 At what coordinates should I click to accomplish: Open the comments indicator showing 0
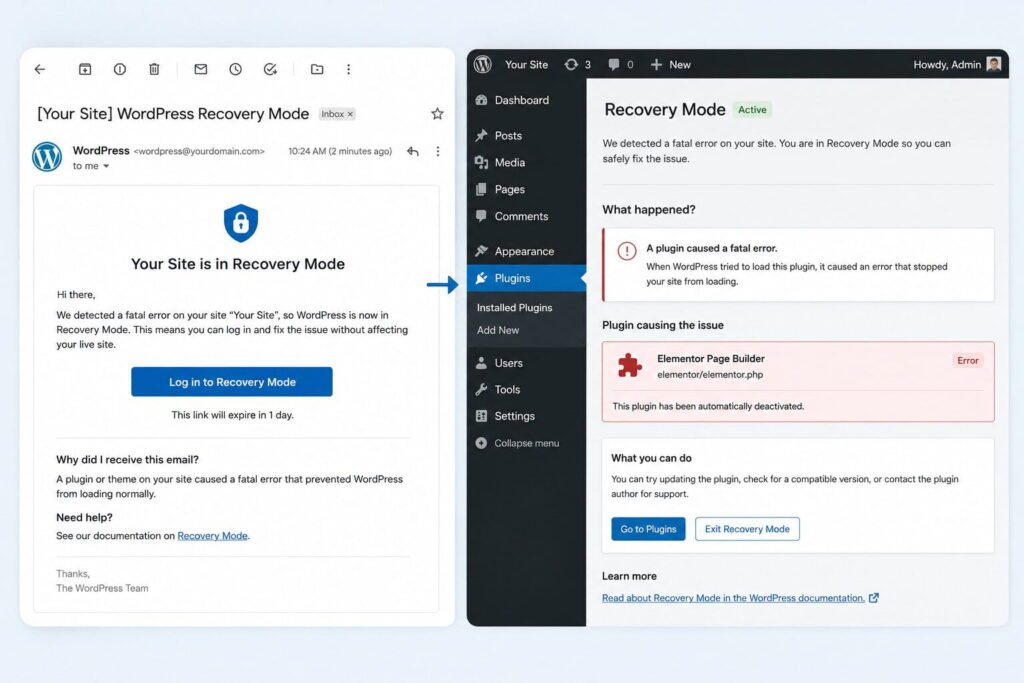(621, 65)
